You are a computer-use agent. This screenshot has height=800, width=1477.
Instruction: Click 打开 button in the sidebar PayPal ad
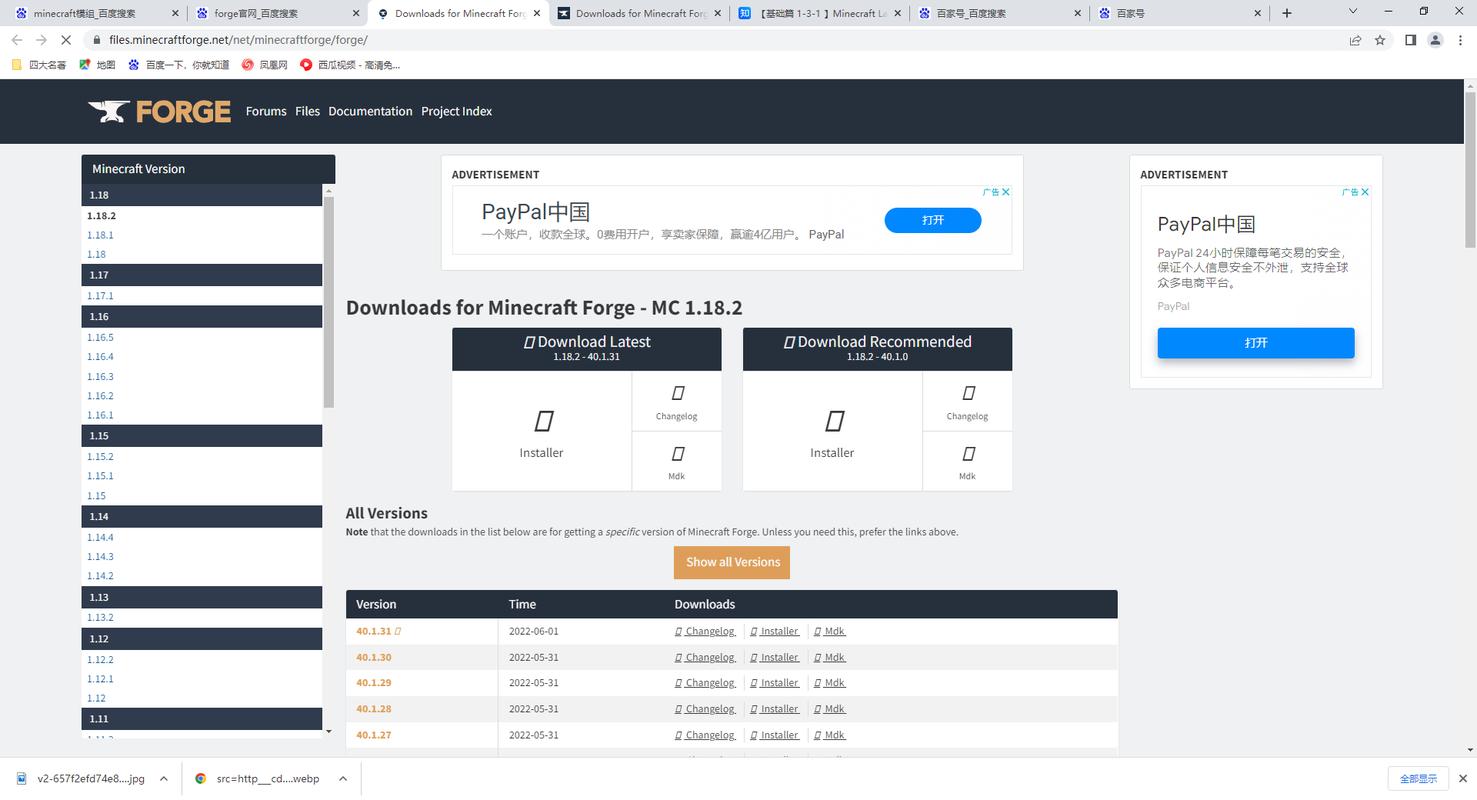[1256, 342]
